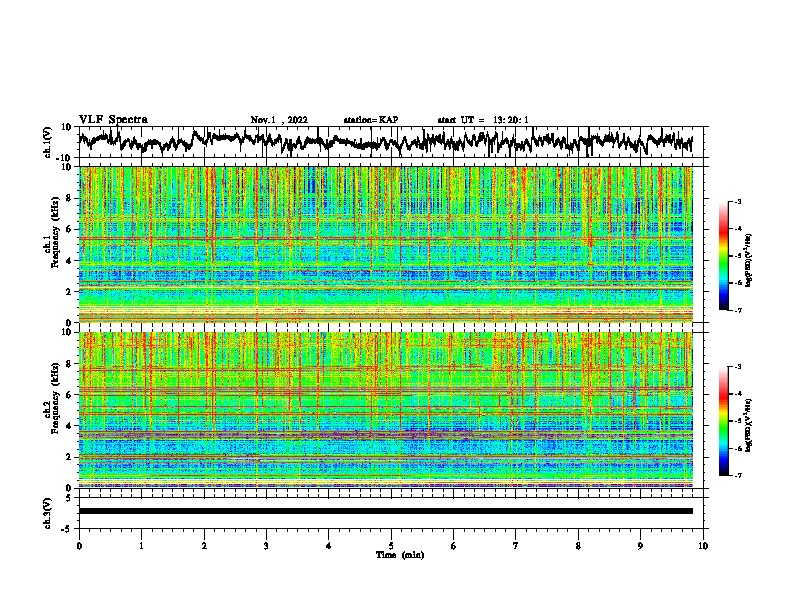Click the ch.2 'Frequency (kHz)' axis label
Viewport: 792px width, 612px height.
(x=55, y=398)
